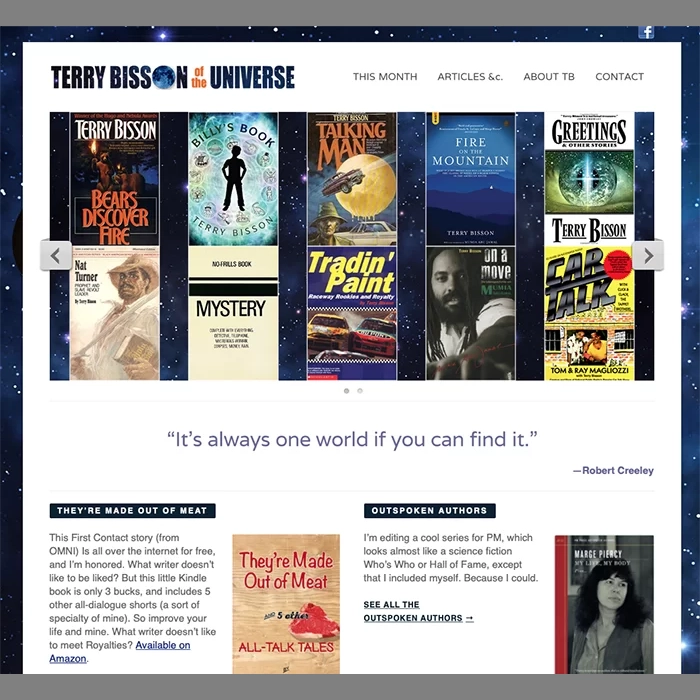
Task: Open the Marge Piercy book cover image
Action: coord(604,604)
